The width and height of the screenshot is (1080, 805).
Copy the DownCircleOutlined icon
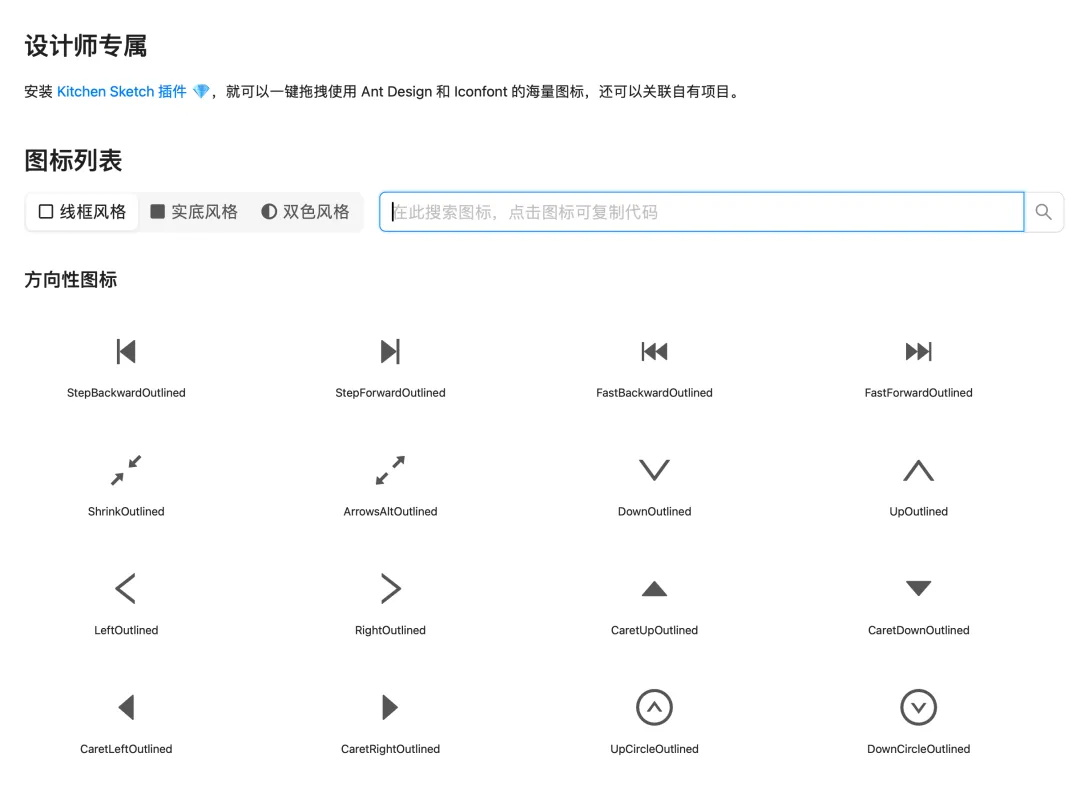tap(918, 707)
